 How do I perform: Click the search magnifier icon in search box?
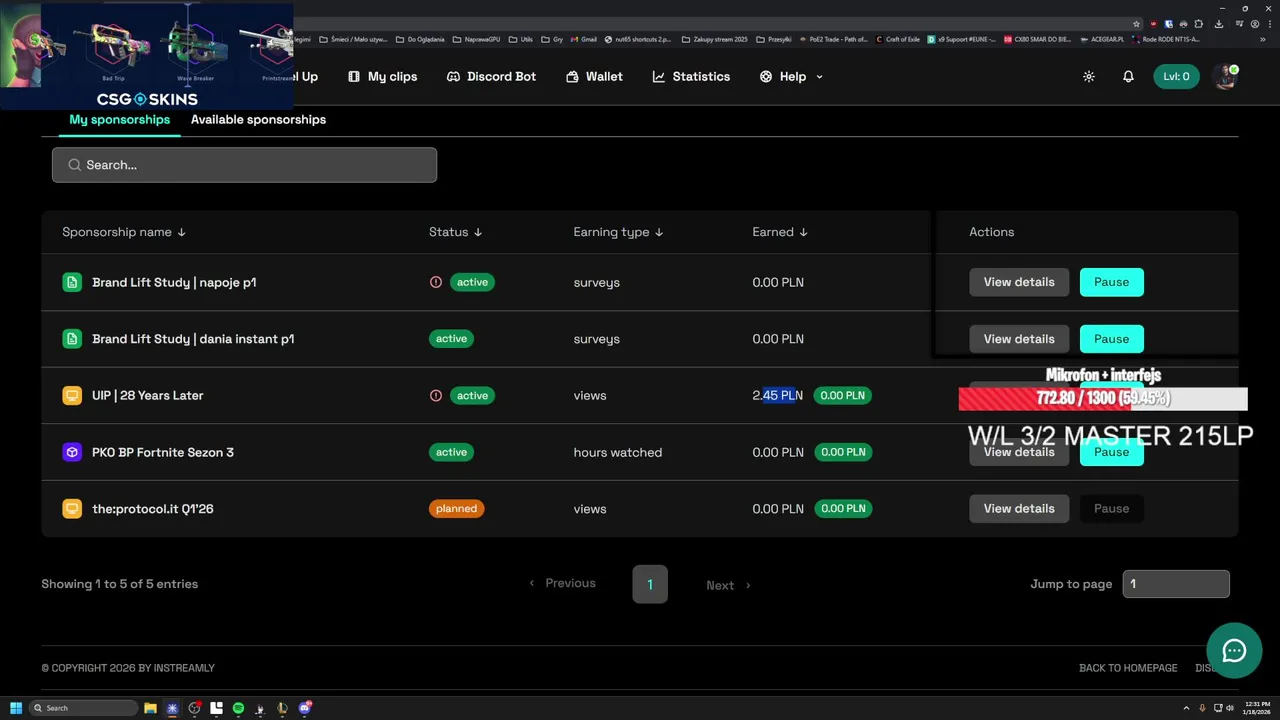click(x=75, y=165)
